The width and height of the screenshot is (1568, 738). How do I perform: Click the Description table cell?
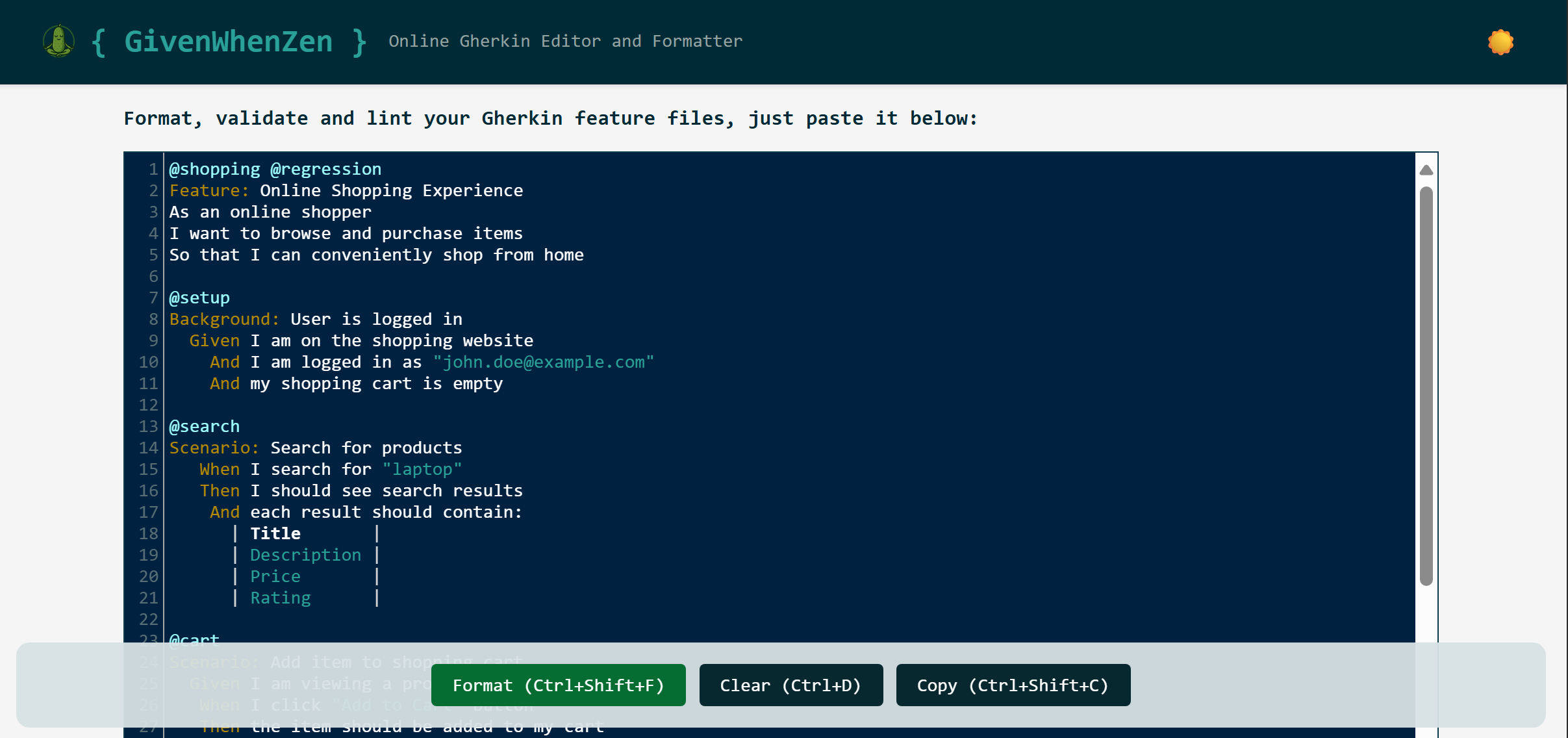click(305, 555)
